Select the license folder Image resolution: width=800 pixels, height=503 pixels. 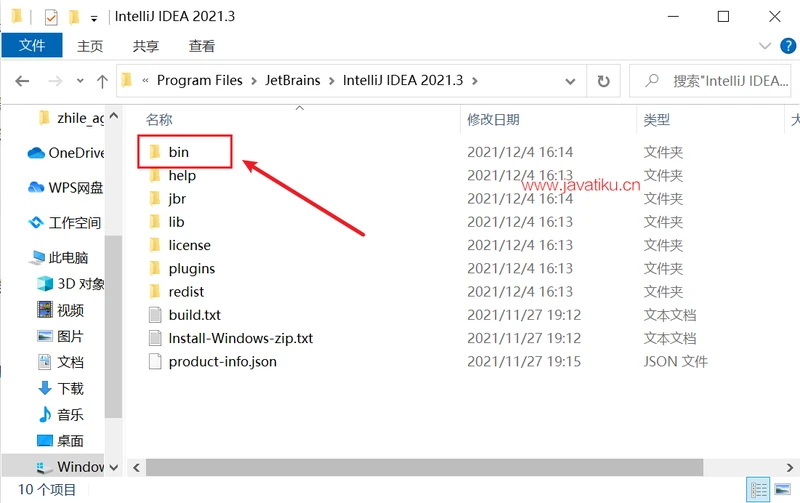coord(189,245)
